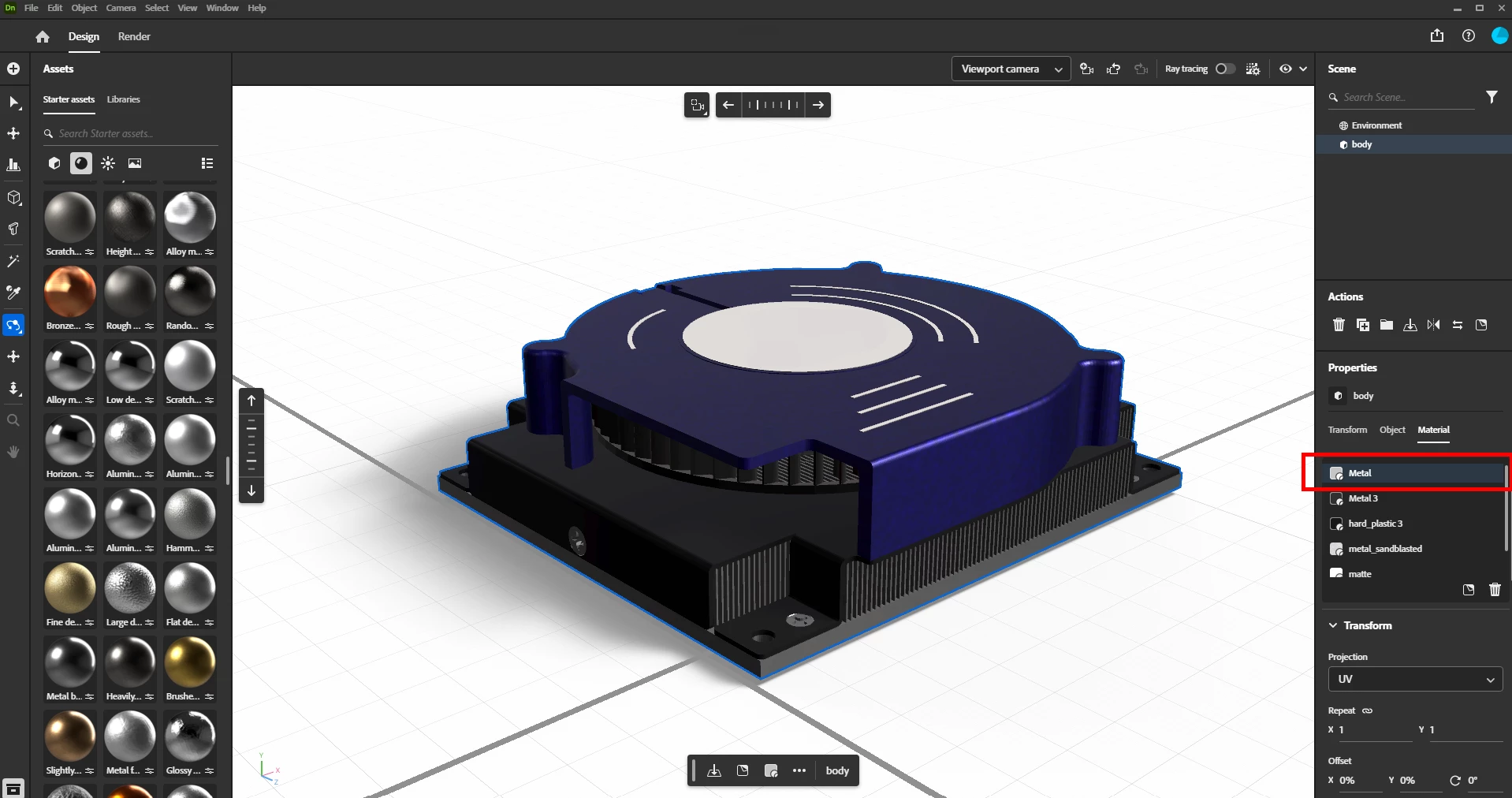Toggle the viewport eye visibility icon
Image resolution: width=1512 pixels, height=798 pixels.
point(1286,69)
